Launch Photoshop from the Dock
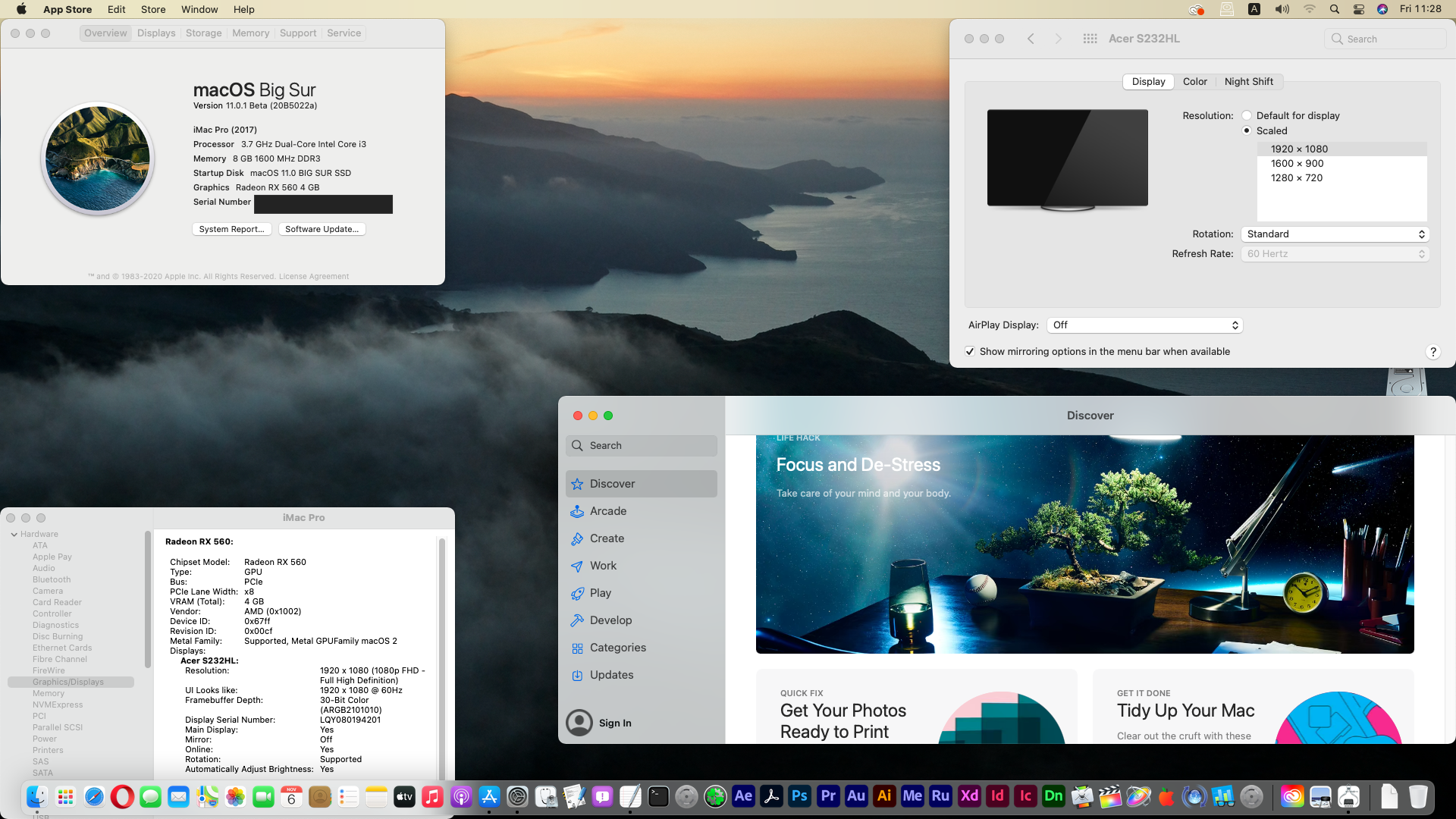Viewport: 1456px width, 819px height. pyautogui.click(x=799, y=796)
